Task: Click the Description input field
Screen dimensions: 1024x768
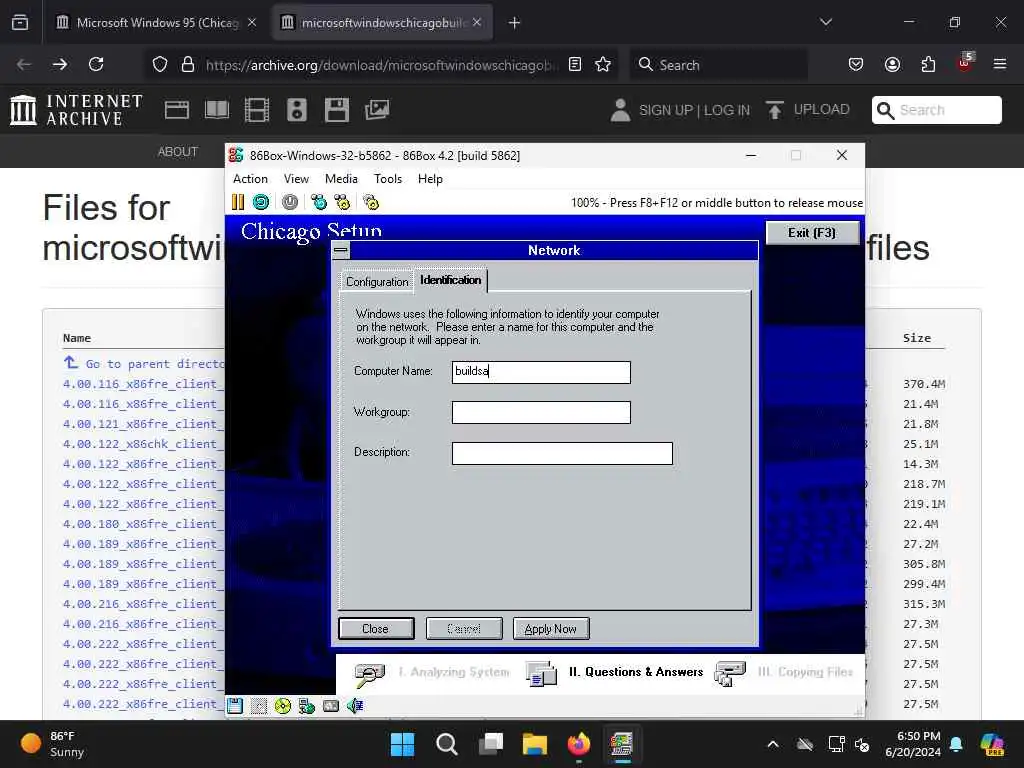Action: tap(562, 453)
